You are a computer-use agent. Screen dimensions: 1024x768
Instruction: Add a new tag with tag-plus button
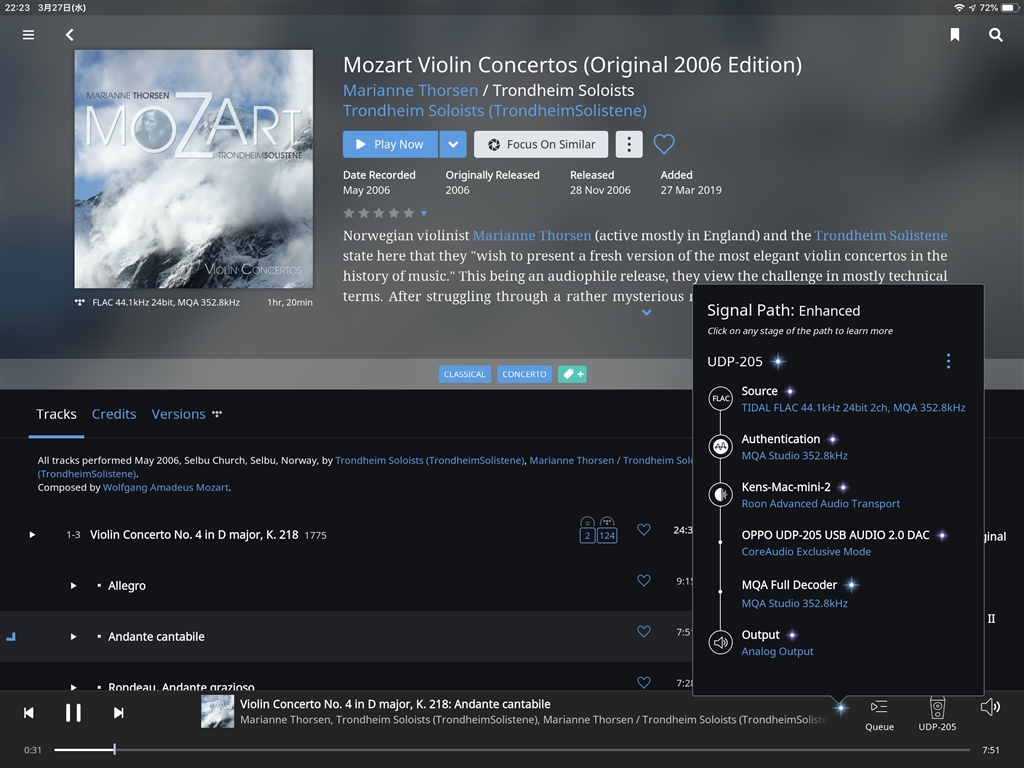pos(572,374)
